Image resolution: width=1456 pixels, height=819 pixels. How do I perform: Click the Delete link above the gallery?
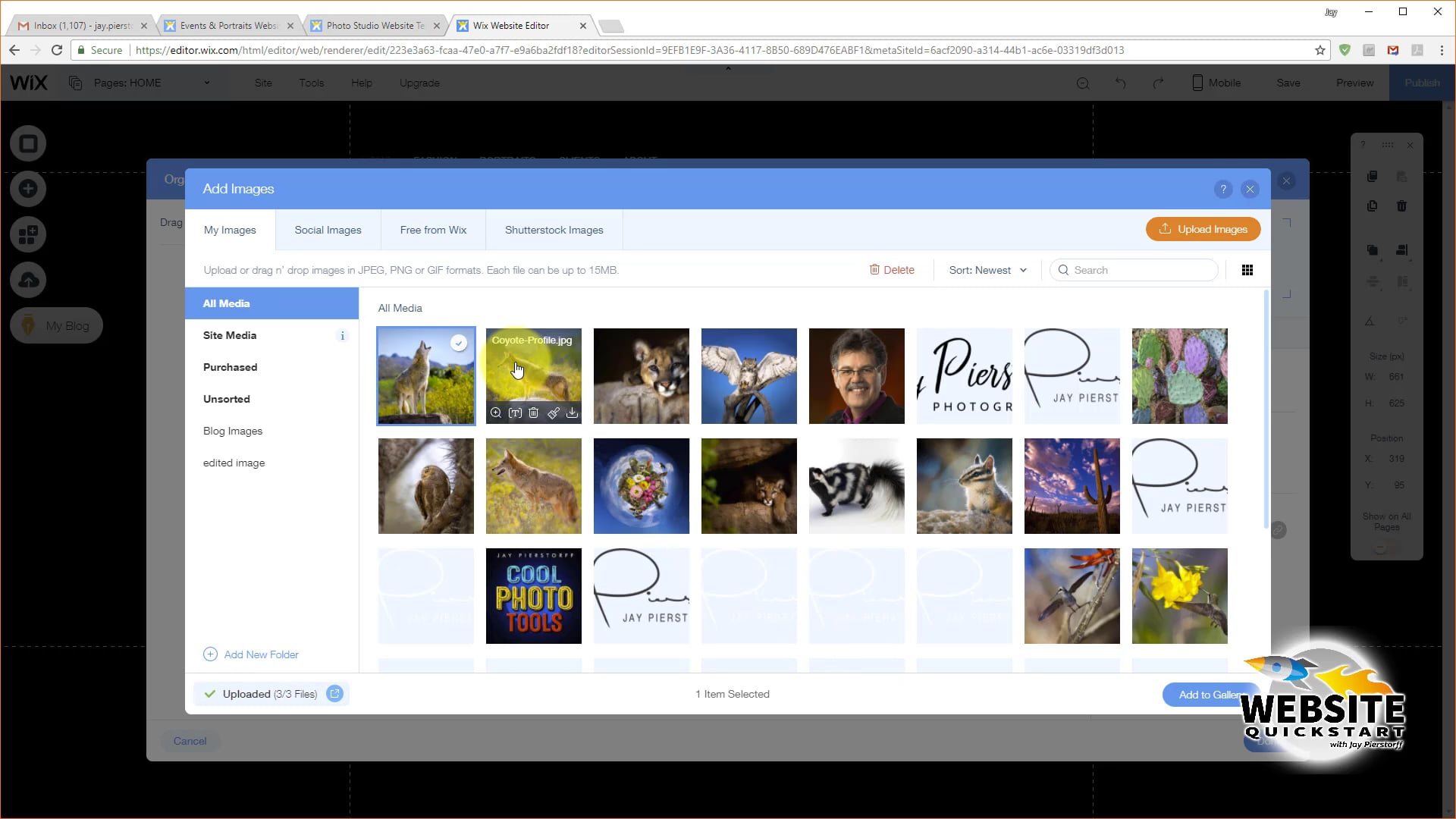pos(892,270)
